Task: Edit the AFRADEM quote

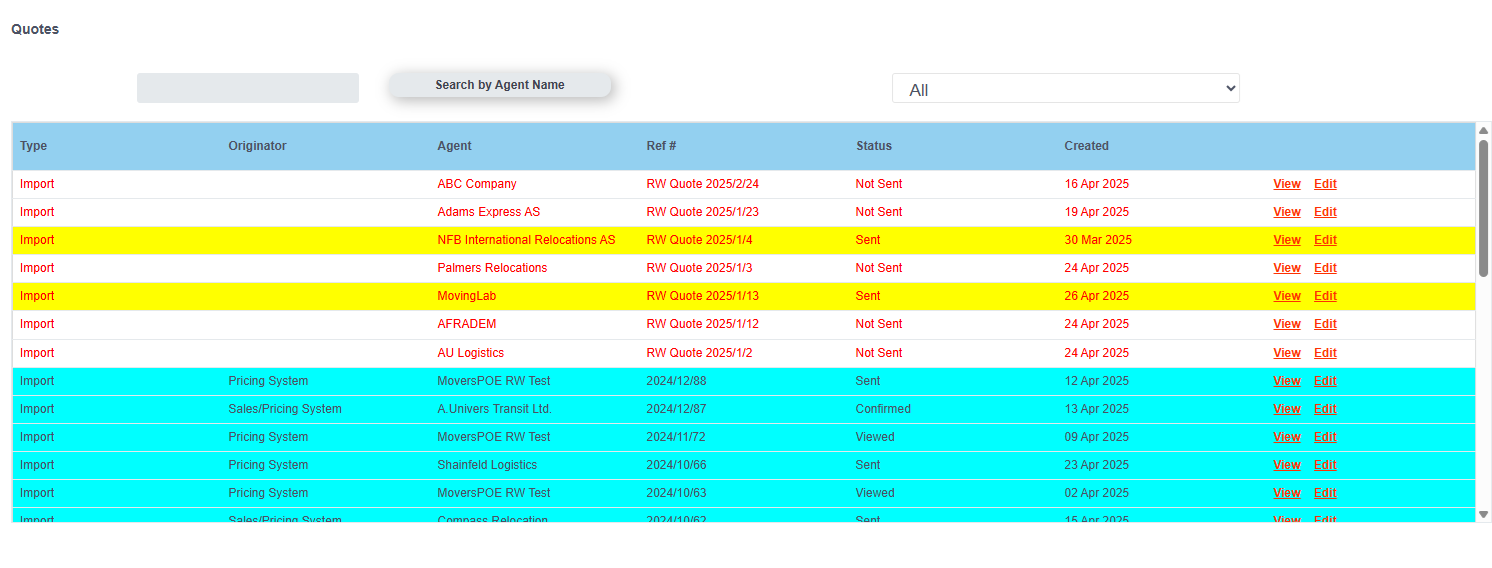Action: tap(1325, 324)
